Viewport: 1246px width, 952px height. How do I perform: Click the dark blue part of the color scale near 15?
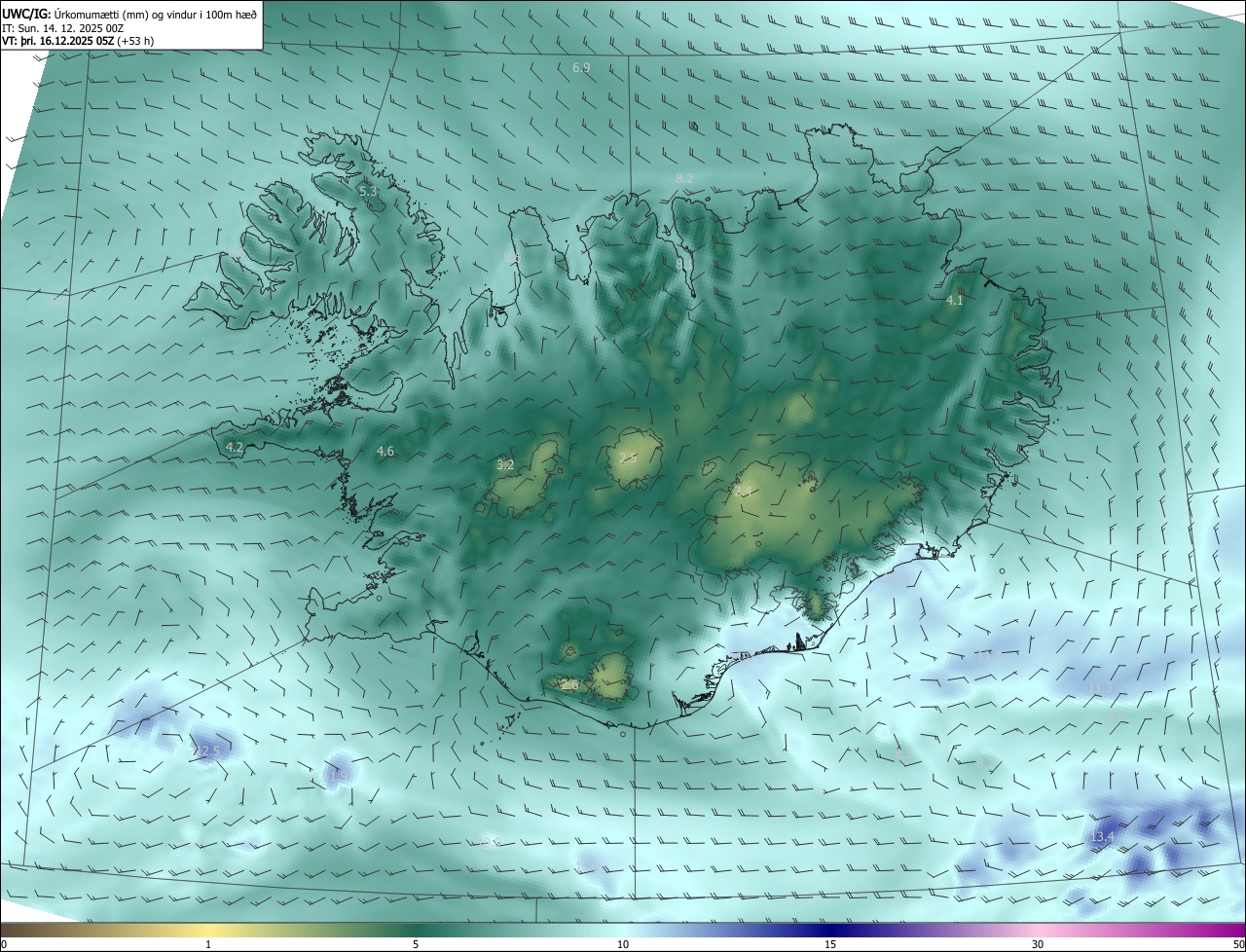[830, 930]
